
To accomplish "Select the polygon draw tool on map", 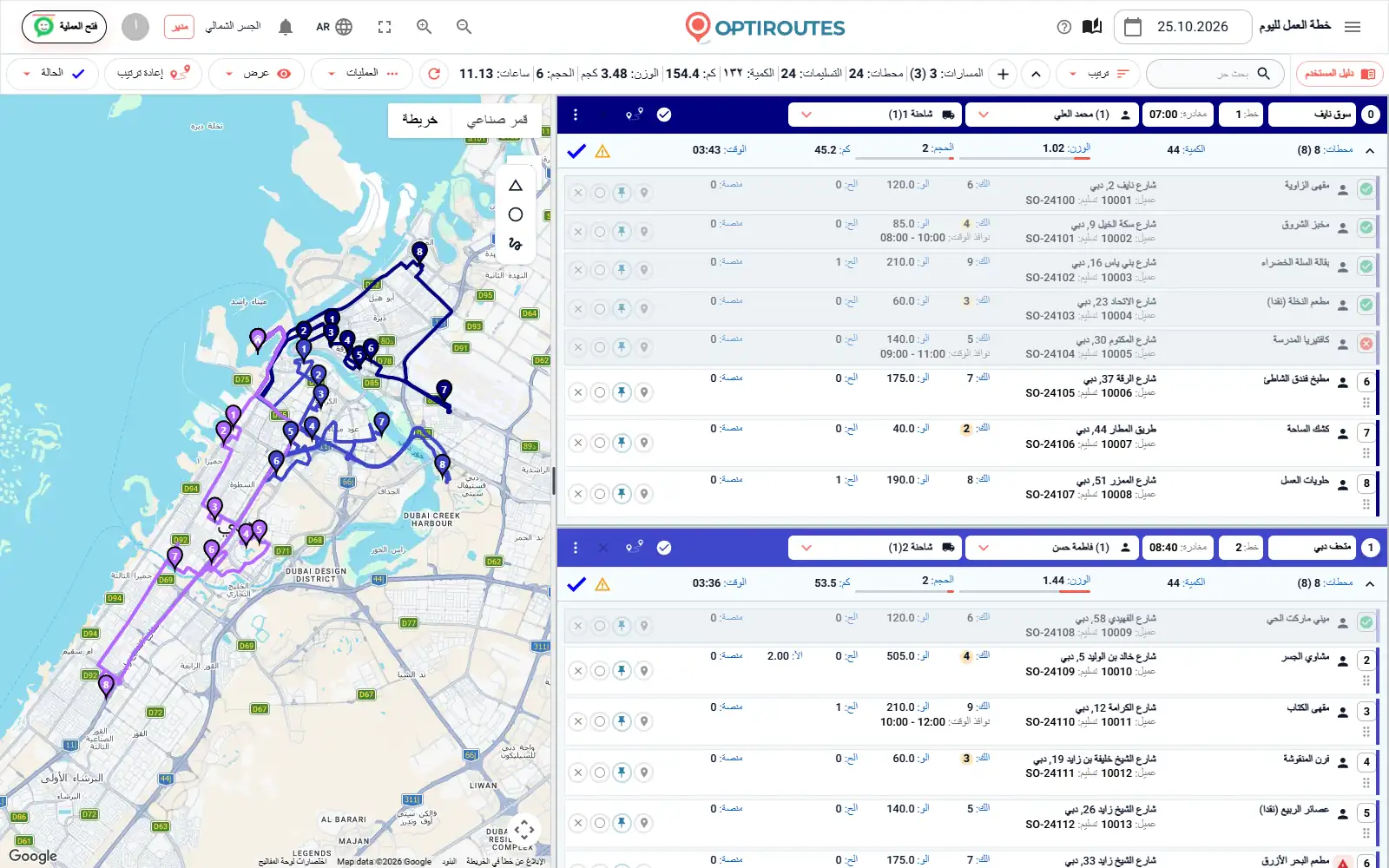I will click(x=516, y=186).
